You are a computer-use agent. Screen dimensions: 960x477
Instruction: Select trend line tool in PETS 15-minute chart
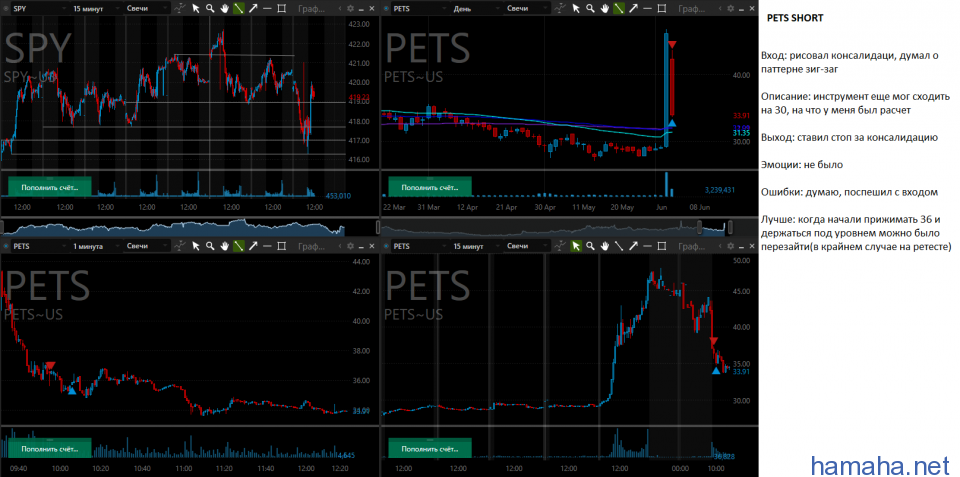619,246
